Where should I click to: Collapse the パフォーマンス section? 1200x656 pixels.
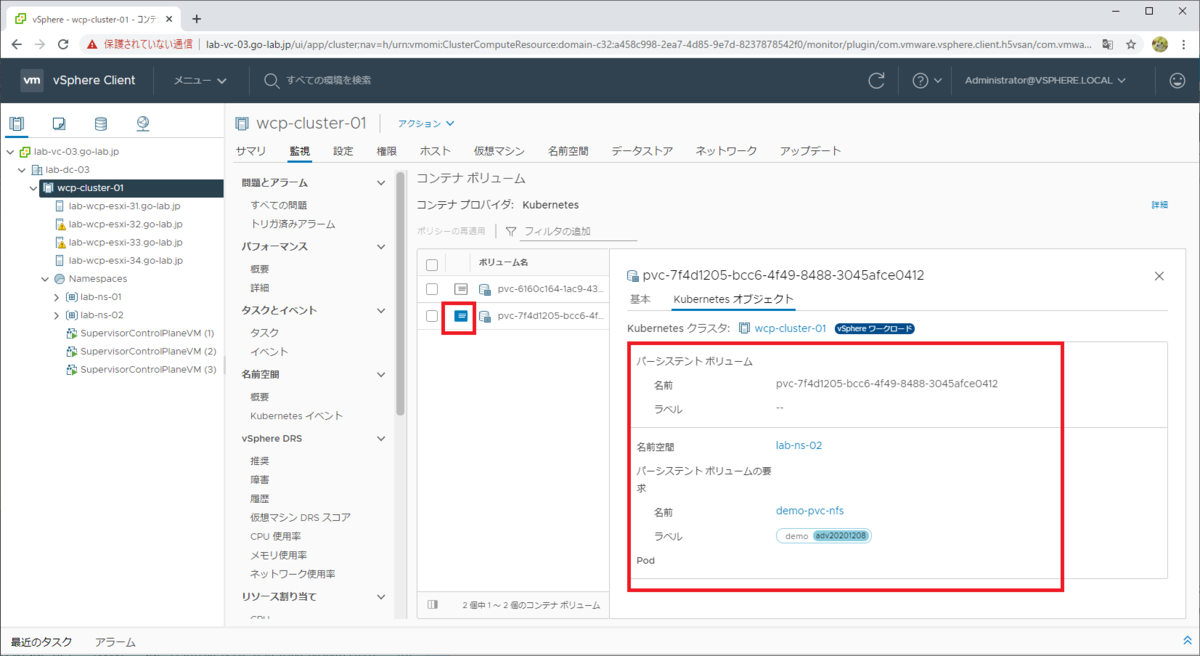pos(380,246)
